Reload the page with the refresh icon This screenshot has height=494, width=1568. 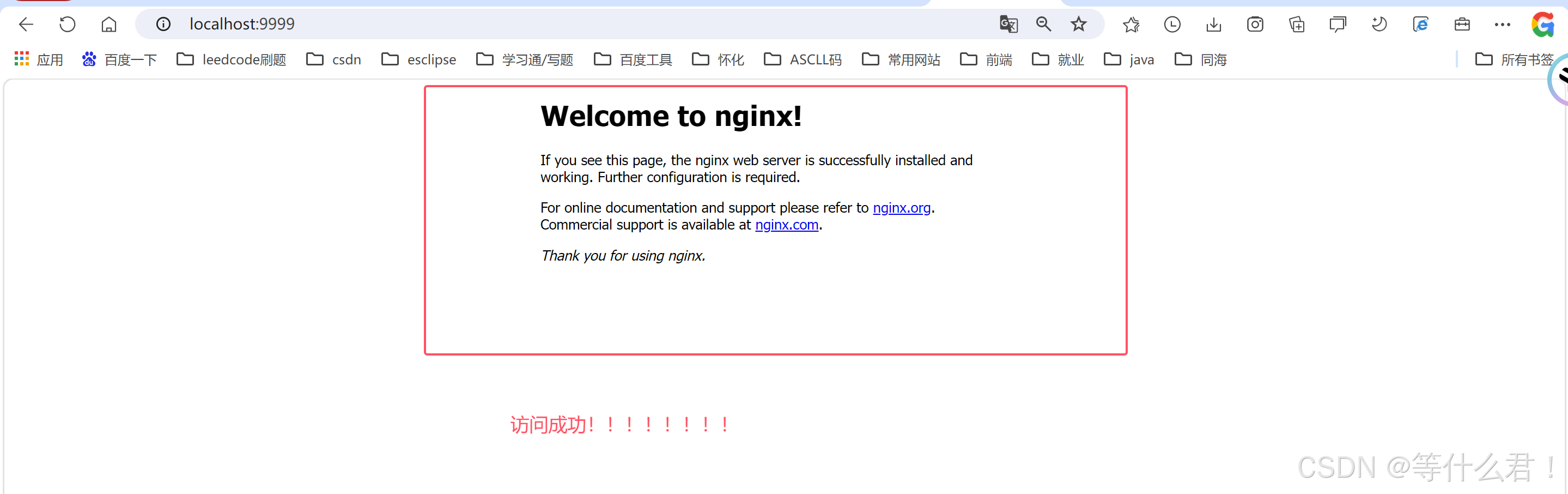coord(68,25)
